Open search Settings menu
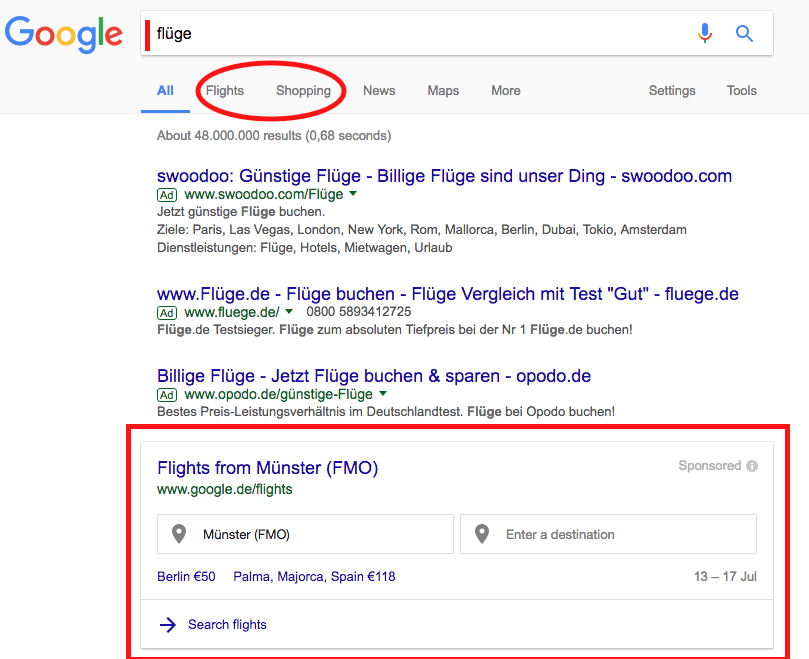 coord(672,91)
